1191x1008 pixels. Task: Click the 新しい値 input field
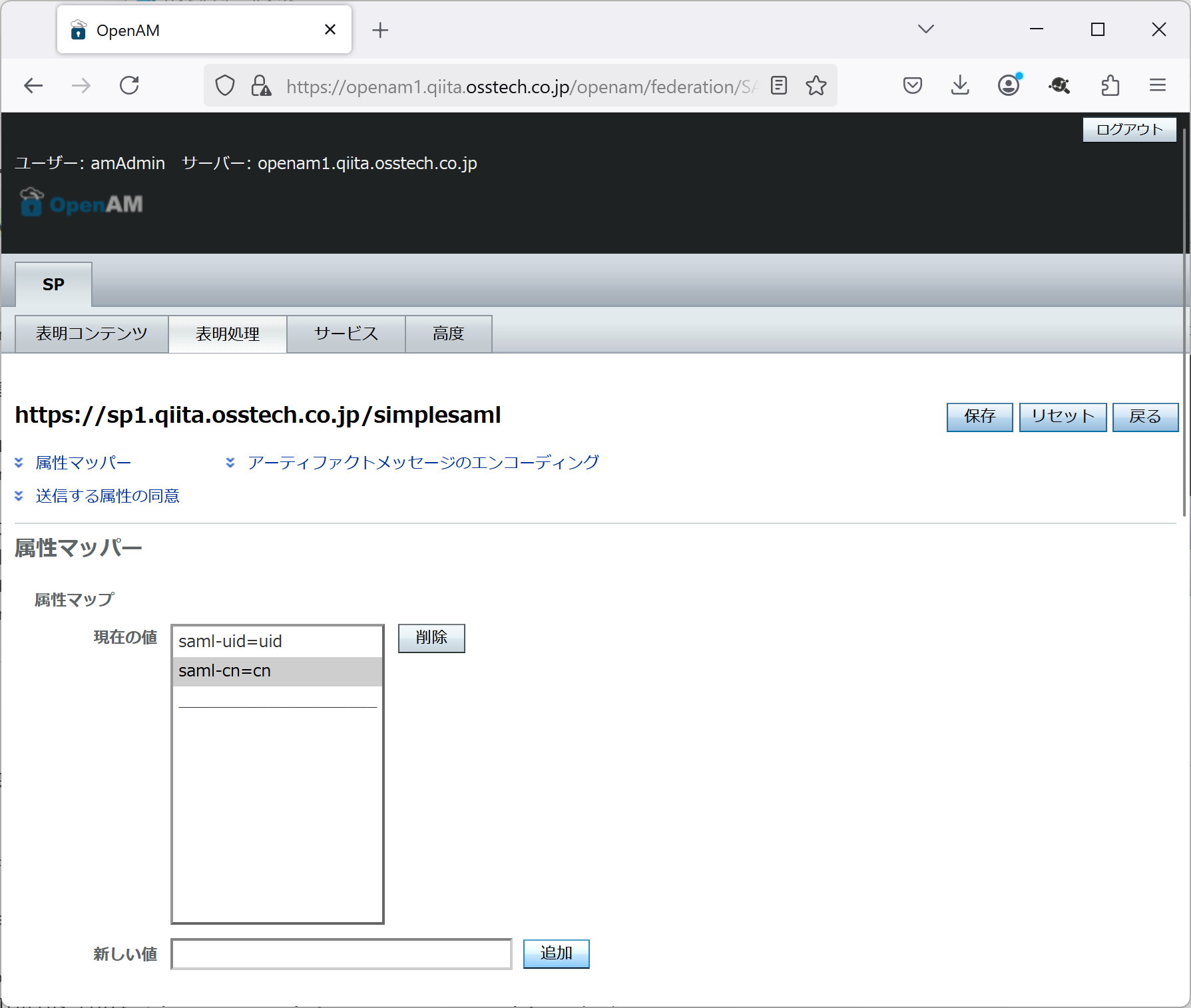[x=341, y=953]
